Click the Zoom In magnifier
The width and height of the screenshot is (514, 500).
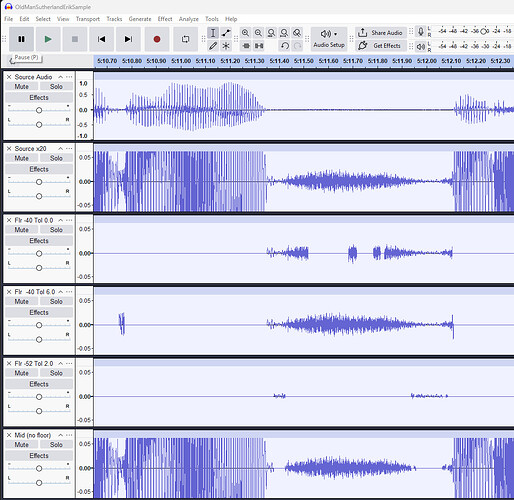coord(245,33)
